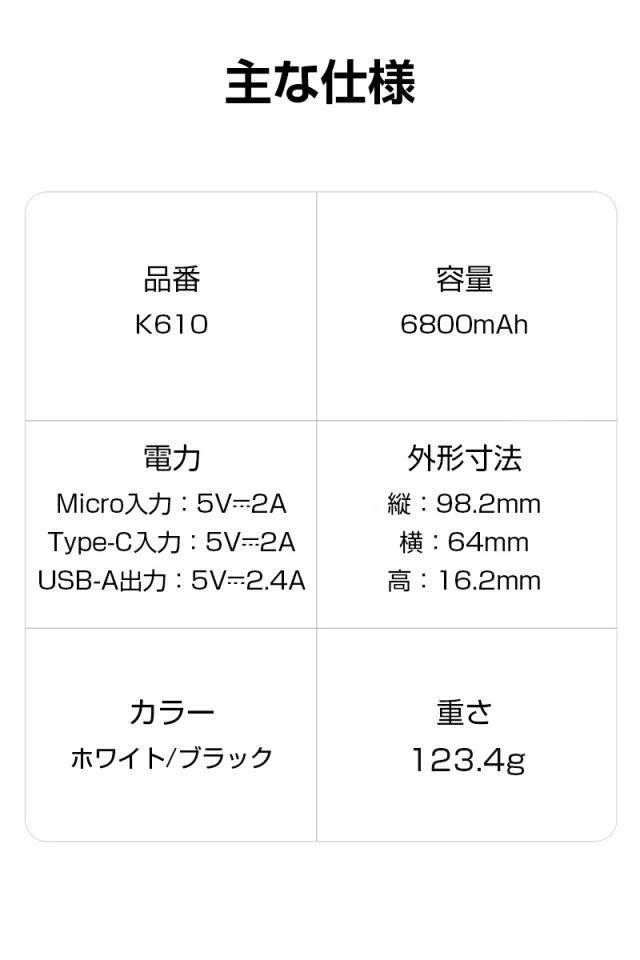Click the 高 16.2mm height line
The image size is (640, 960).
[464, 581]
